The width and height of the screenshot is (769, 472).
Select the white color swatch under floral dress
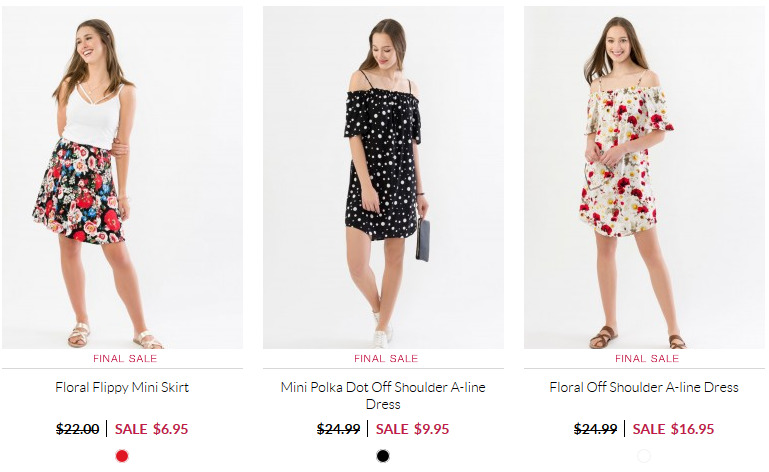644,456
